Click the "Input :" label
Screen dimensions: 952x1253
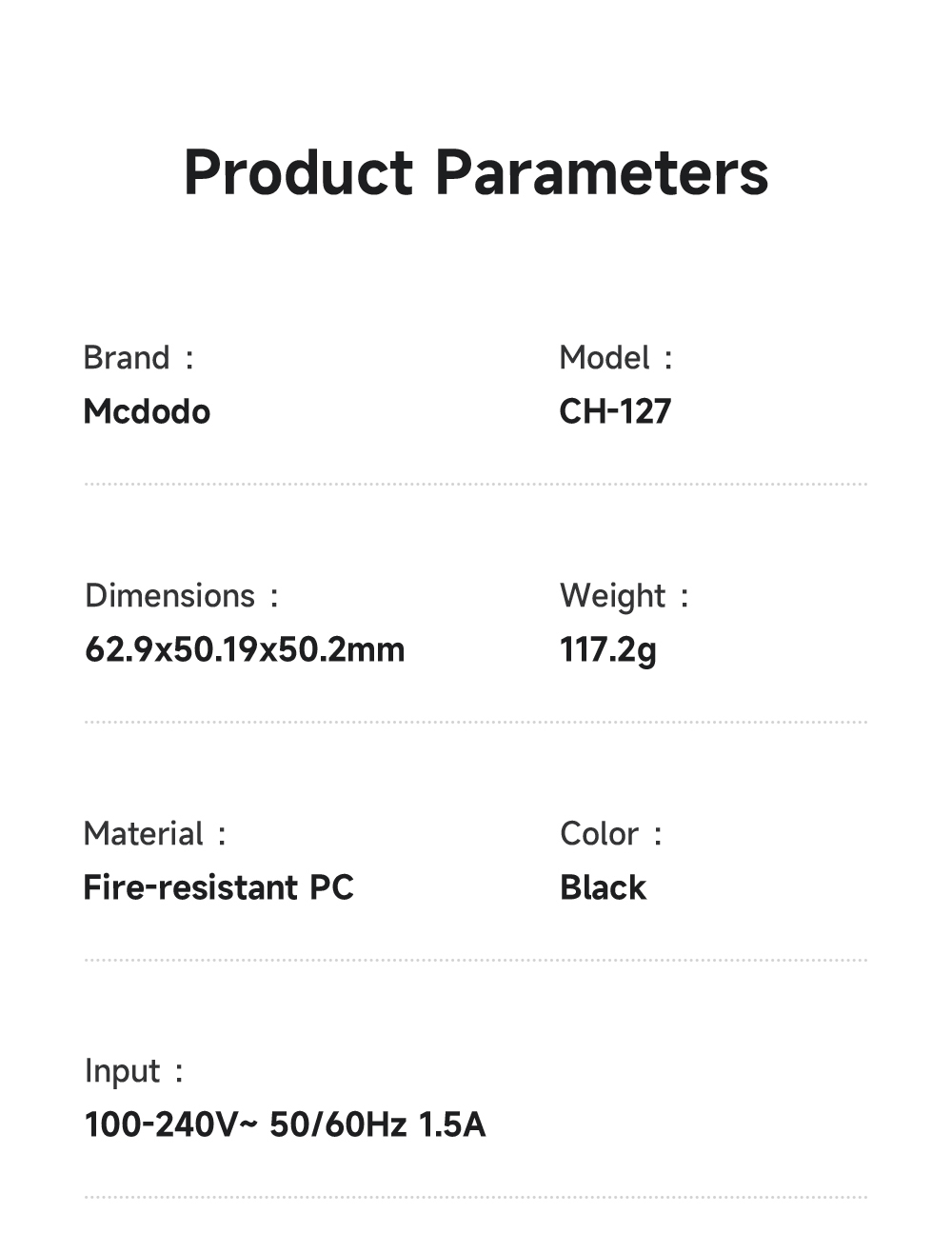(x=133, y=1071)
